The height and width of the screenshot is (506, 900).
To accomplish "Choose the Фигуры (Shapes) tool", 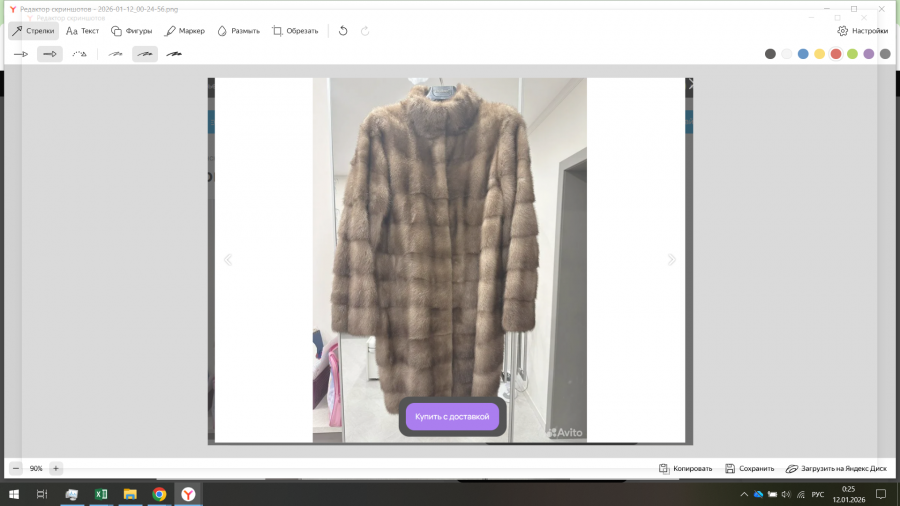I will point(132,31).
